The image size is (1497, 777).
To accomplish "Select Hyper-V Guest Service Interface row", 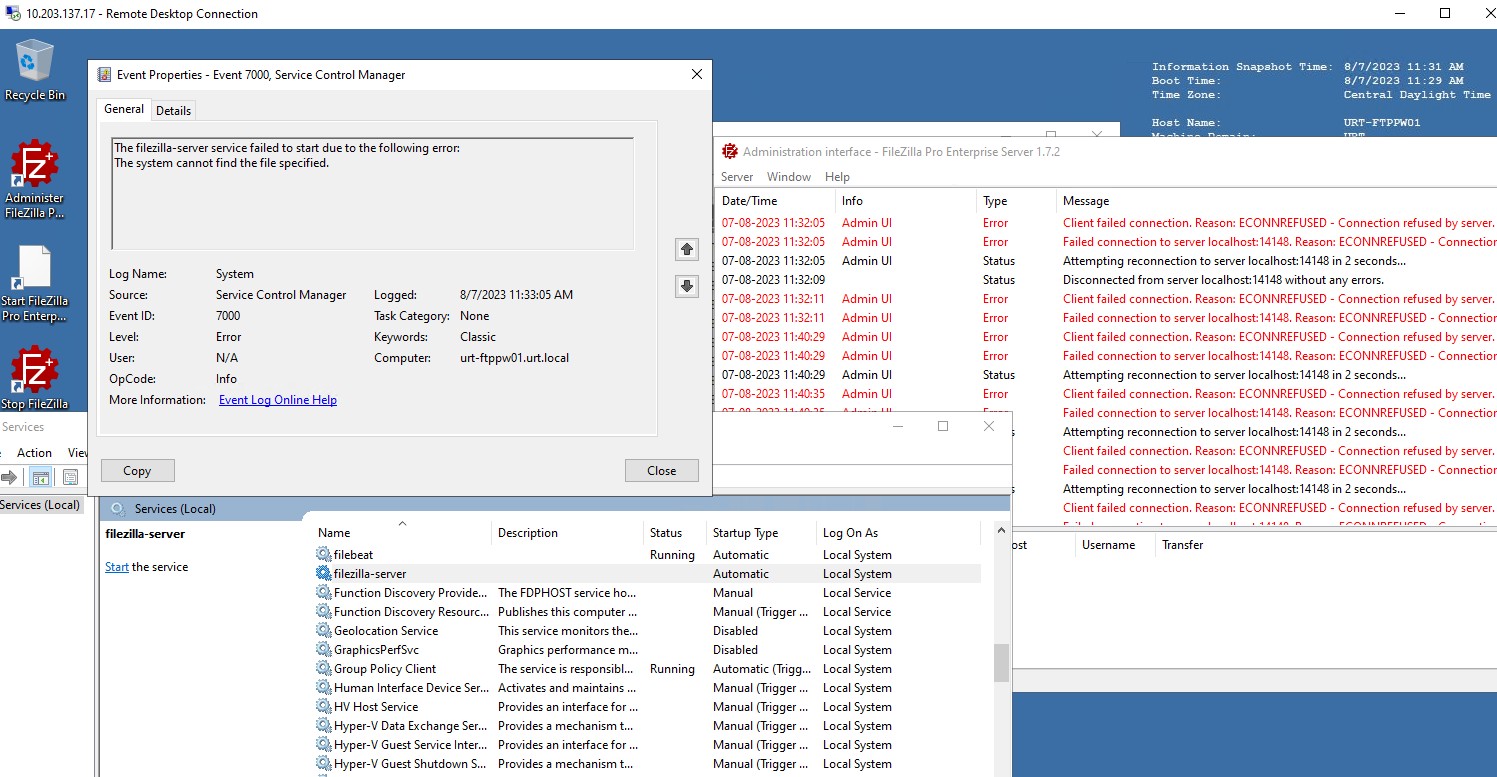I will point(648,744).
